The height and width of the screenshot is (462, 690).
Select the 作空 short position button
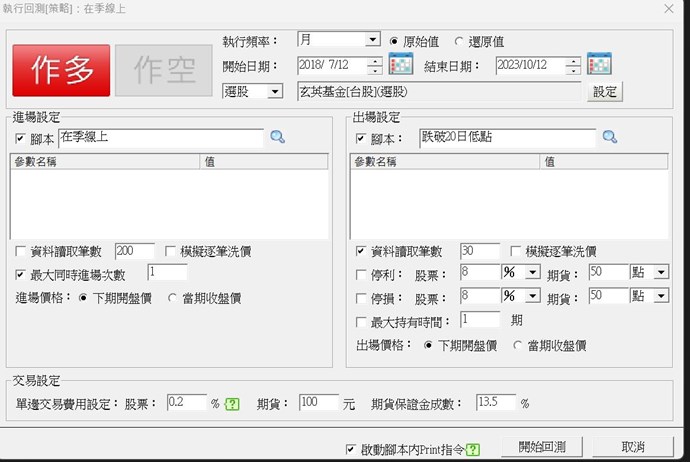(164, 70)
